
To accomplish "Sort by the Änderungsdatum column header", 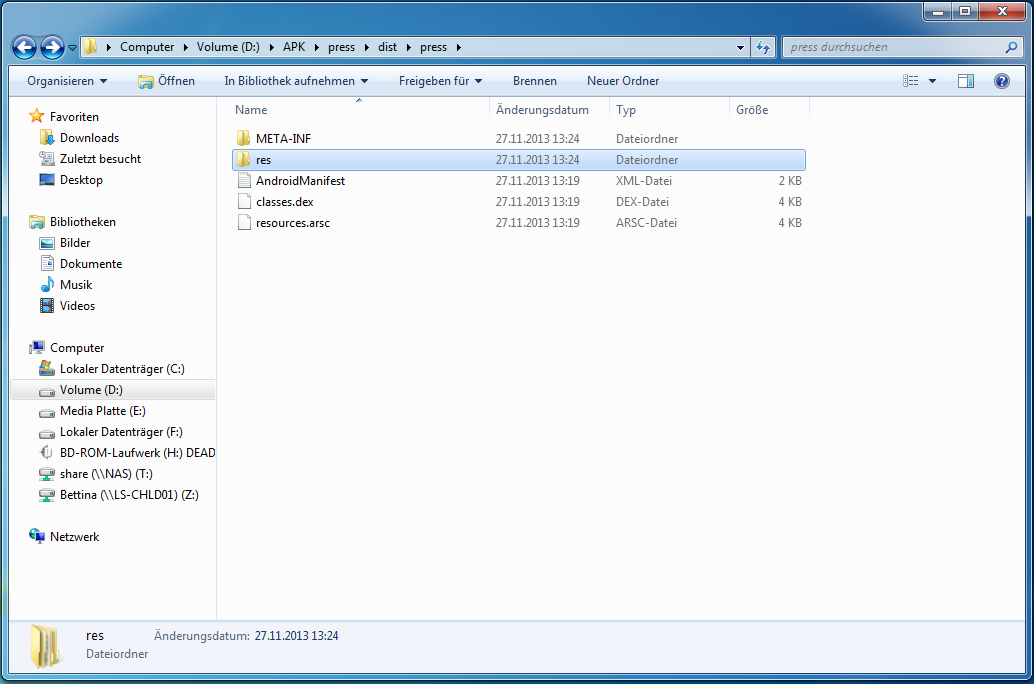I will coord(542,110).
